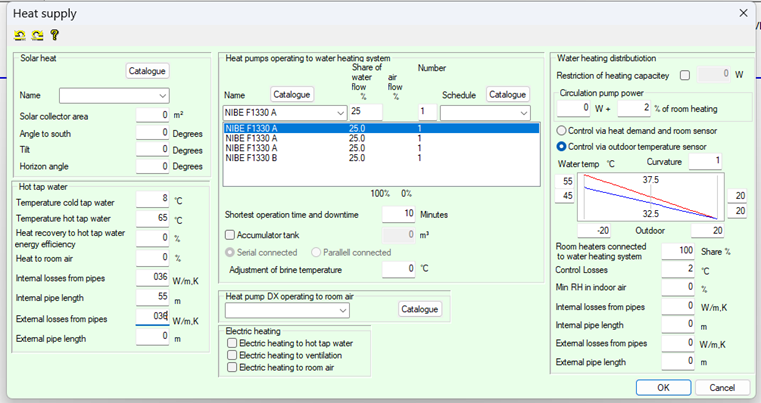Click the Internal pipe length field under Hot tap water
761x403 pixels.
point(153,298)
